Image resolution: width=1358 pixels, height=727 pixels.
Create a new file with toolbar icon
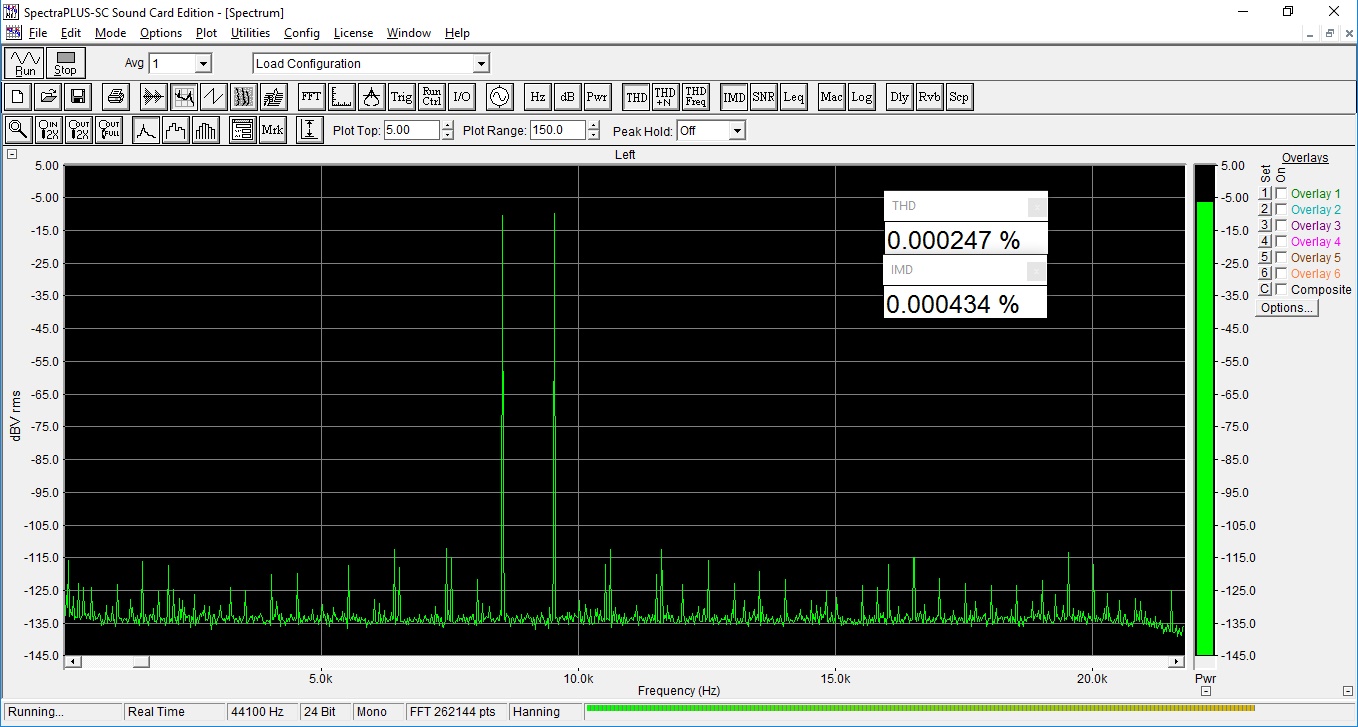(17, 97)
